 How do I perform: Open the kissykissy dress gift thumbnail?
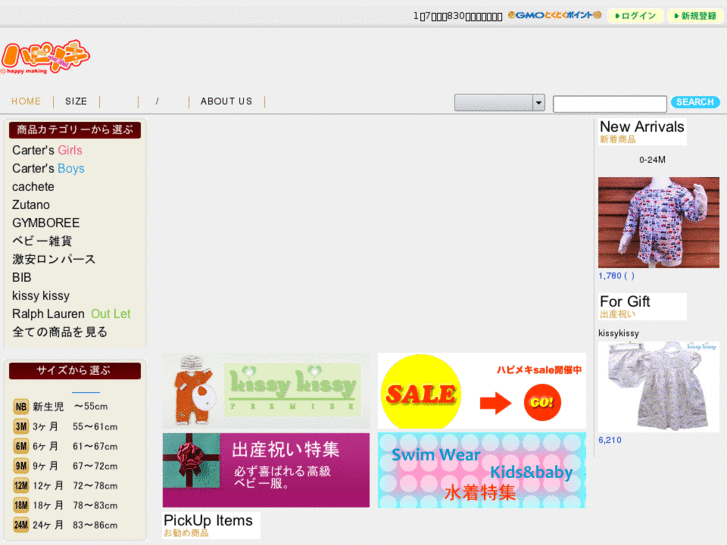pyautogui.click(x=658, y=387)
